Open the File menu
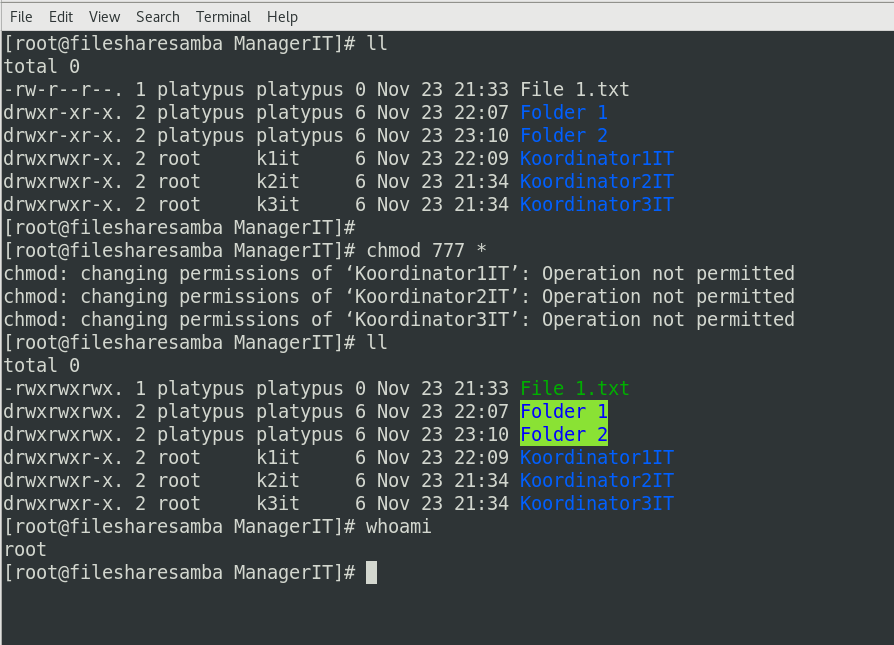Viewport: 894px width, 645px height. pos(20,16)
